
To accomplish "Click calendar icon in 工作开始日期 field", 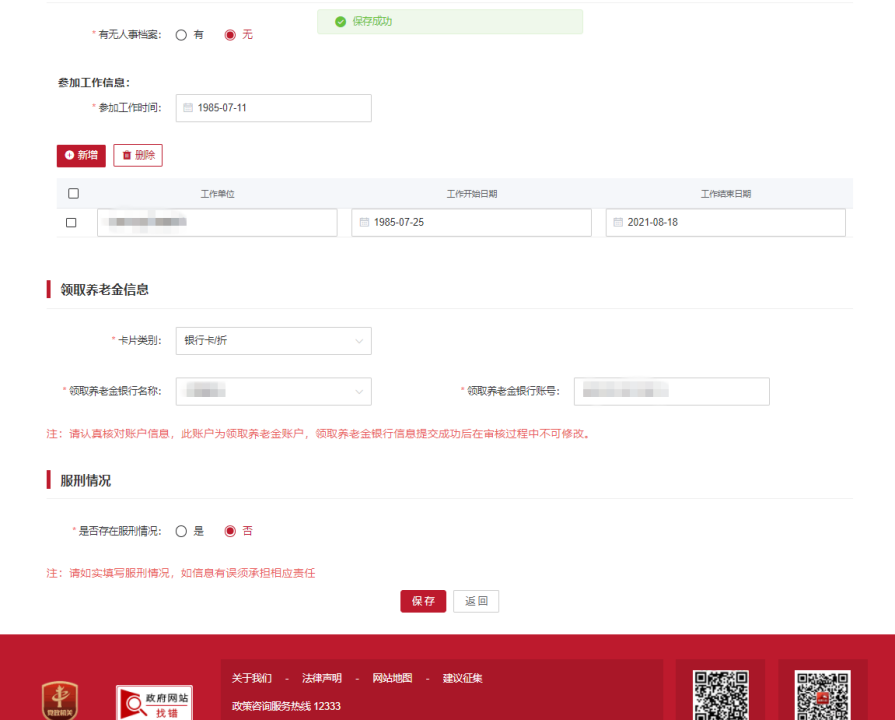I will pos(363,222).
